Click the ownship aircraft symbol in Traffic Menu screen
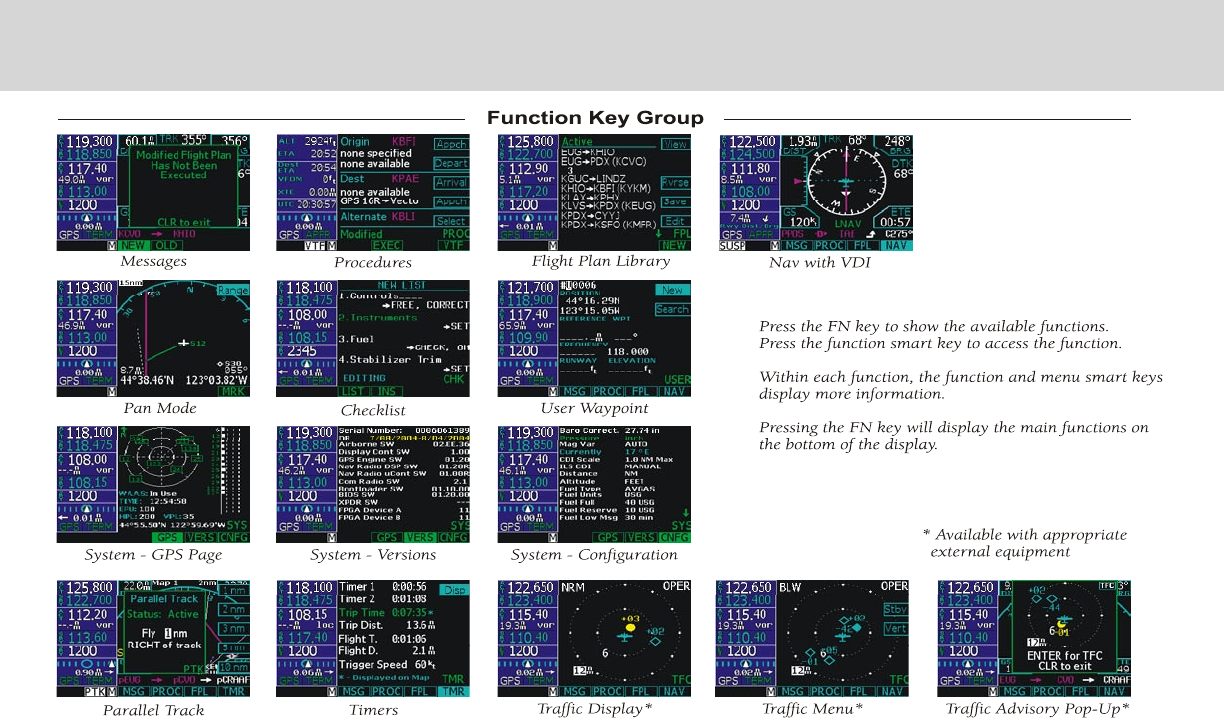This screenshot has height=718, width=1224. pyautogui.click(x=814, y=636)
